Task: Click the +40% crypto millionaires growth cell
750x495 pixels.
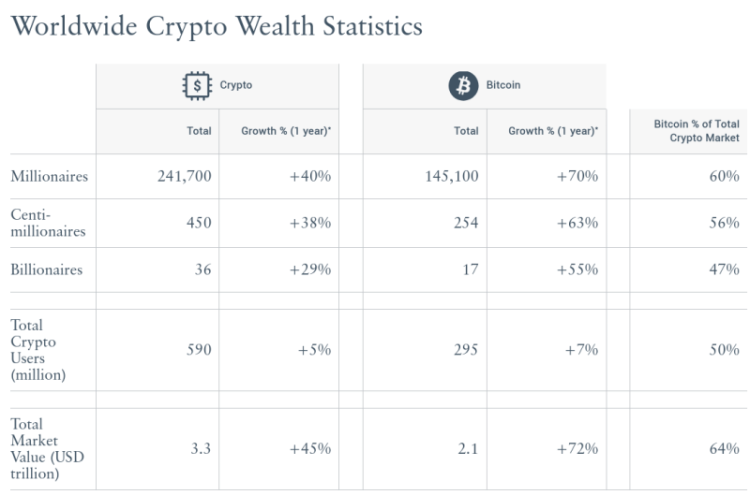Action: click(310, 177)
